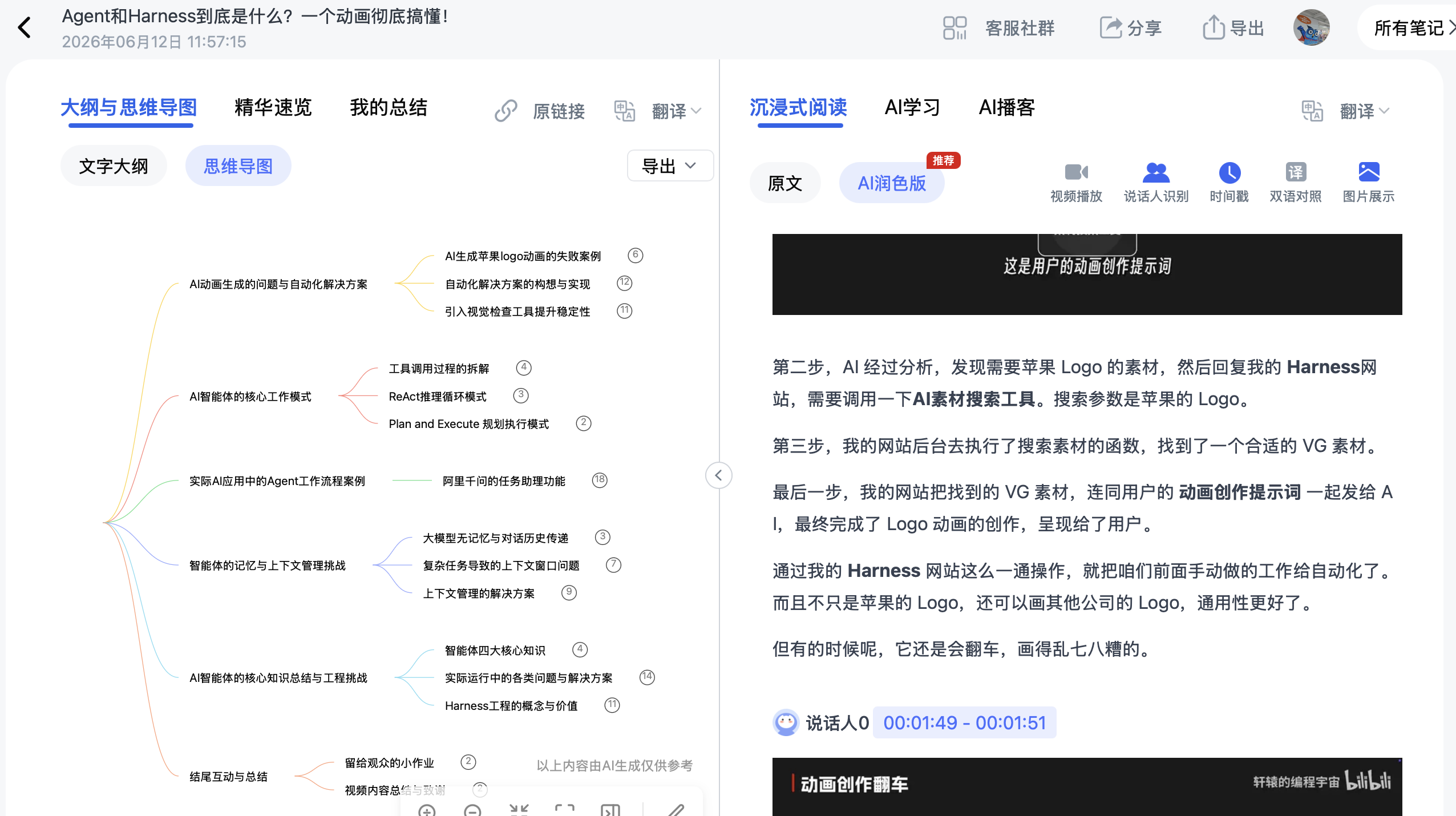The height and width of the screenshot is (816, 1456).
Task: Toggle 双语对照 bilingual view
Action: (1296, 183)
